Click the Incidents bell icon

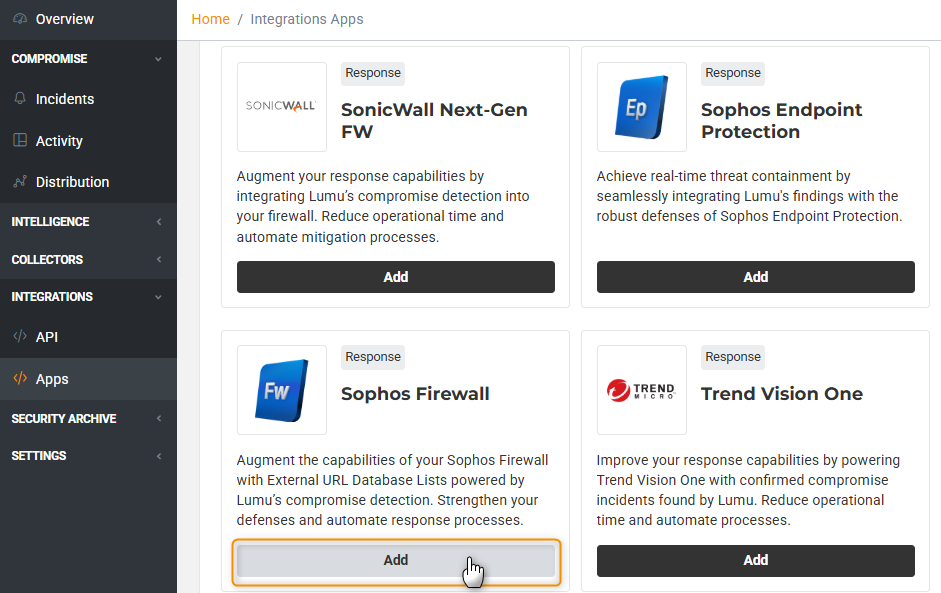point(20,99)
